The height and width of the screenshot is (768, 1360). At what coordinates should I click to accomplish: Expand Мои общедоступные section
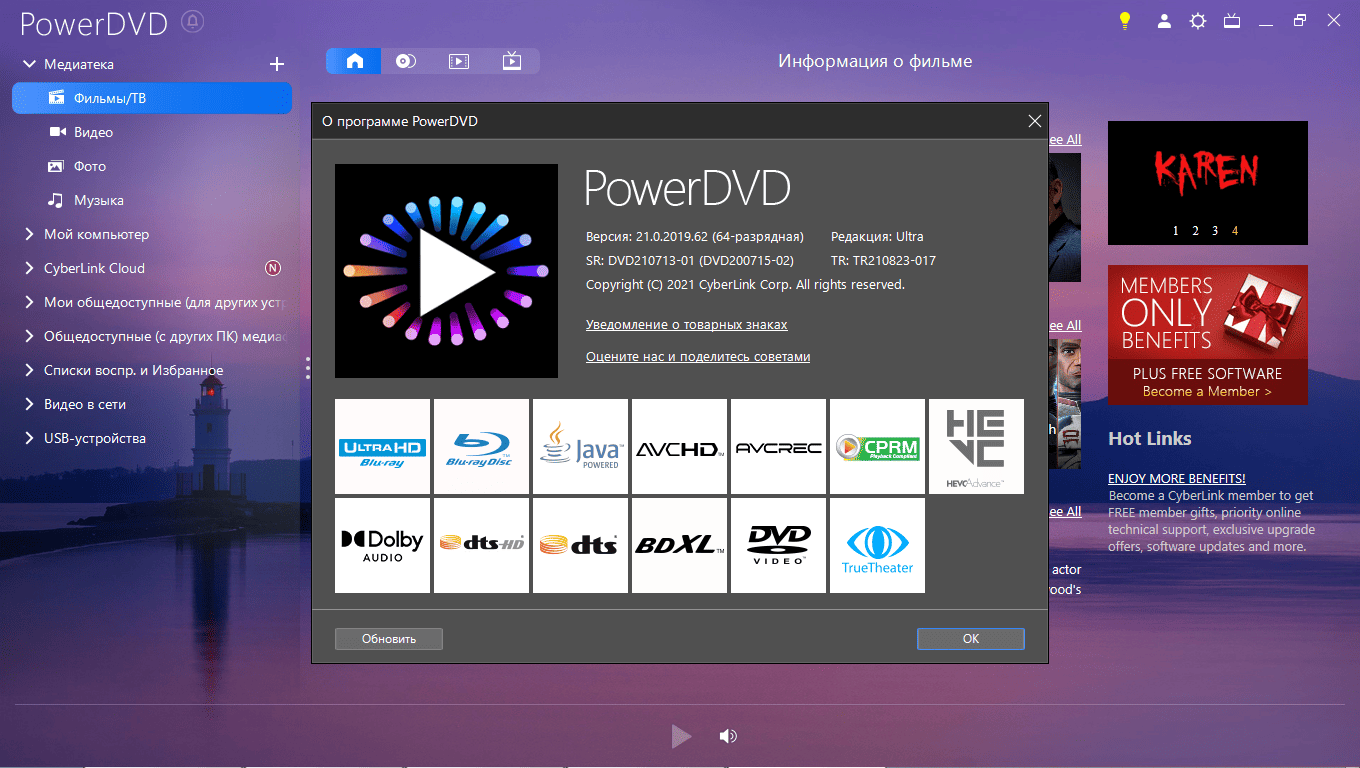(x=29, y=302)
